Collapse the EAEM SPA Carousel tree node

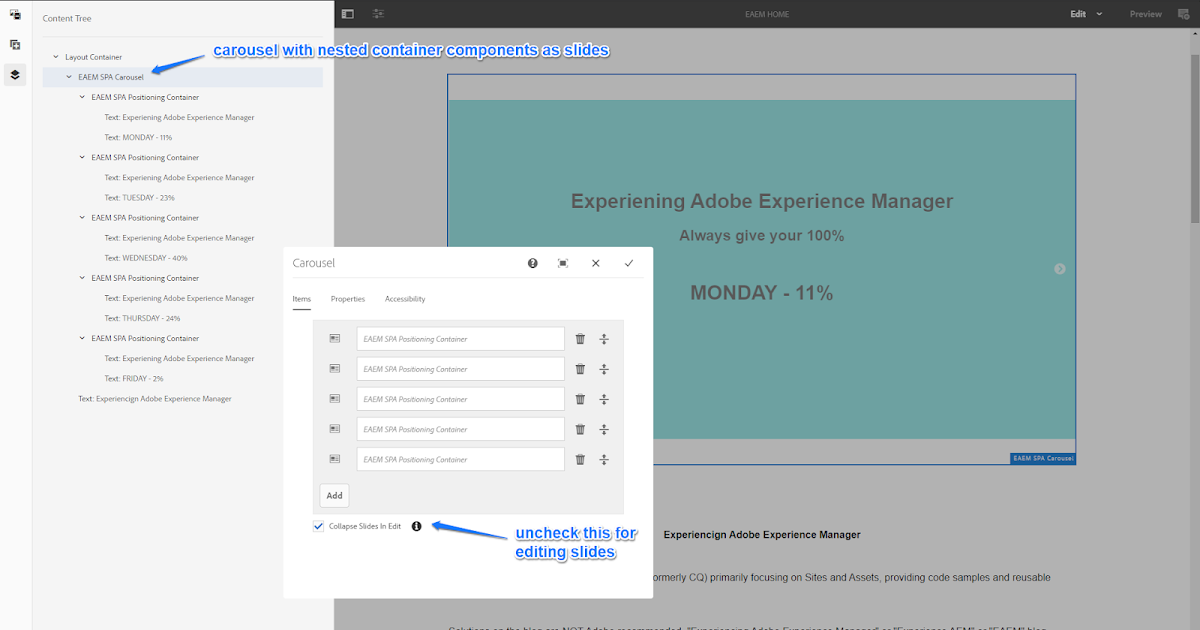[68, 77]
